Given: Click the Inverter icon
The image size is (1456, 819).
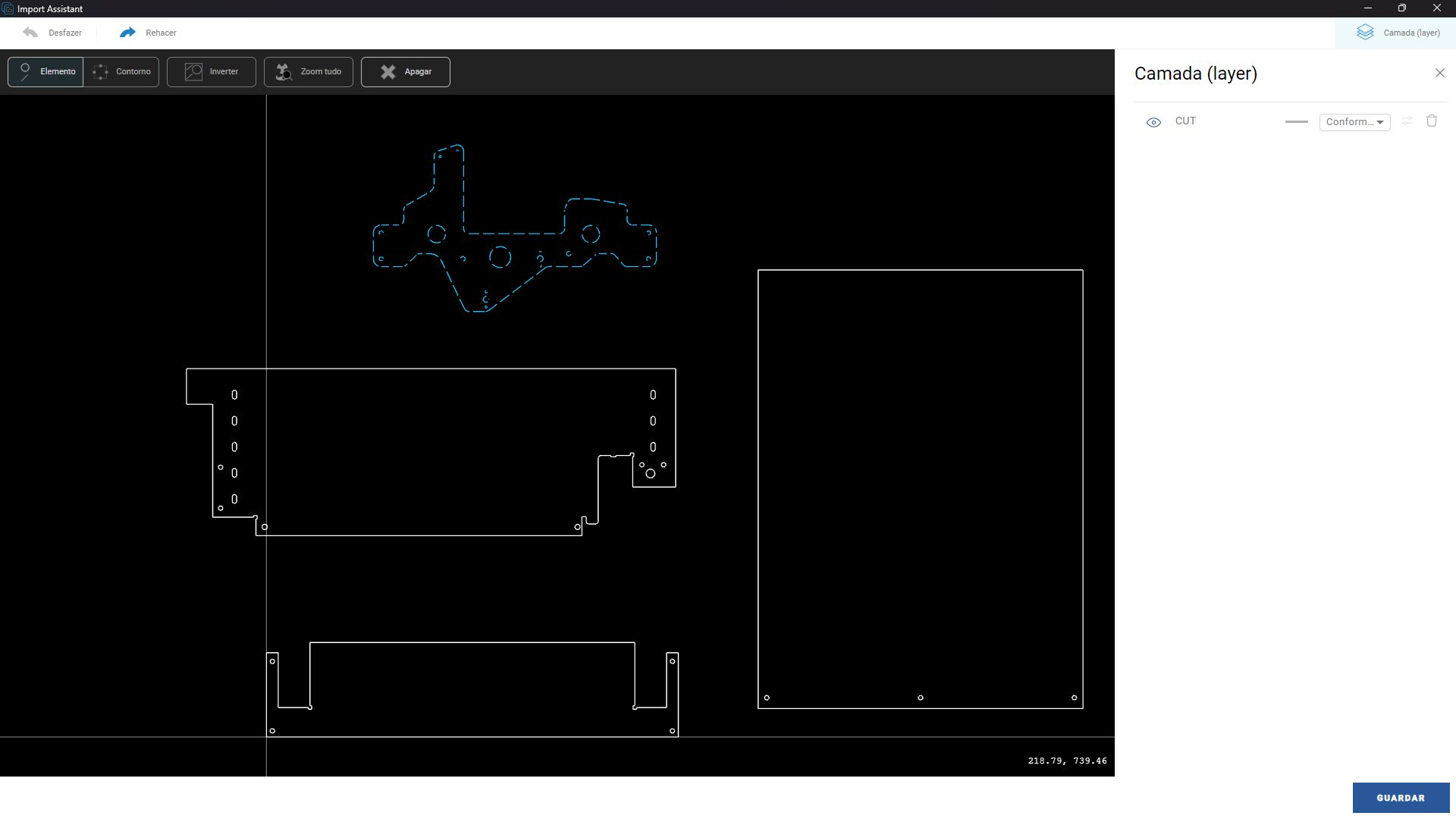Looking at the screenshot, I should pyautogui.click(x=193, y=72).
